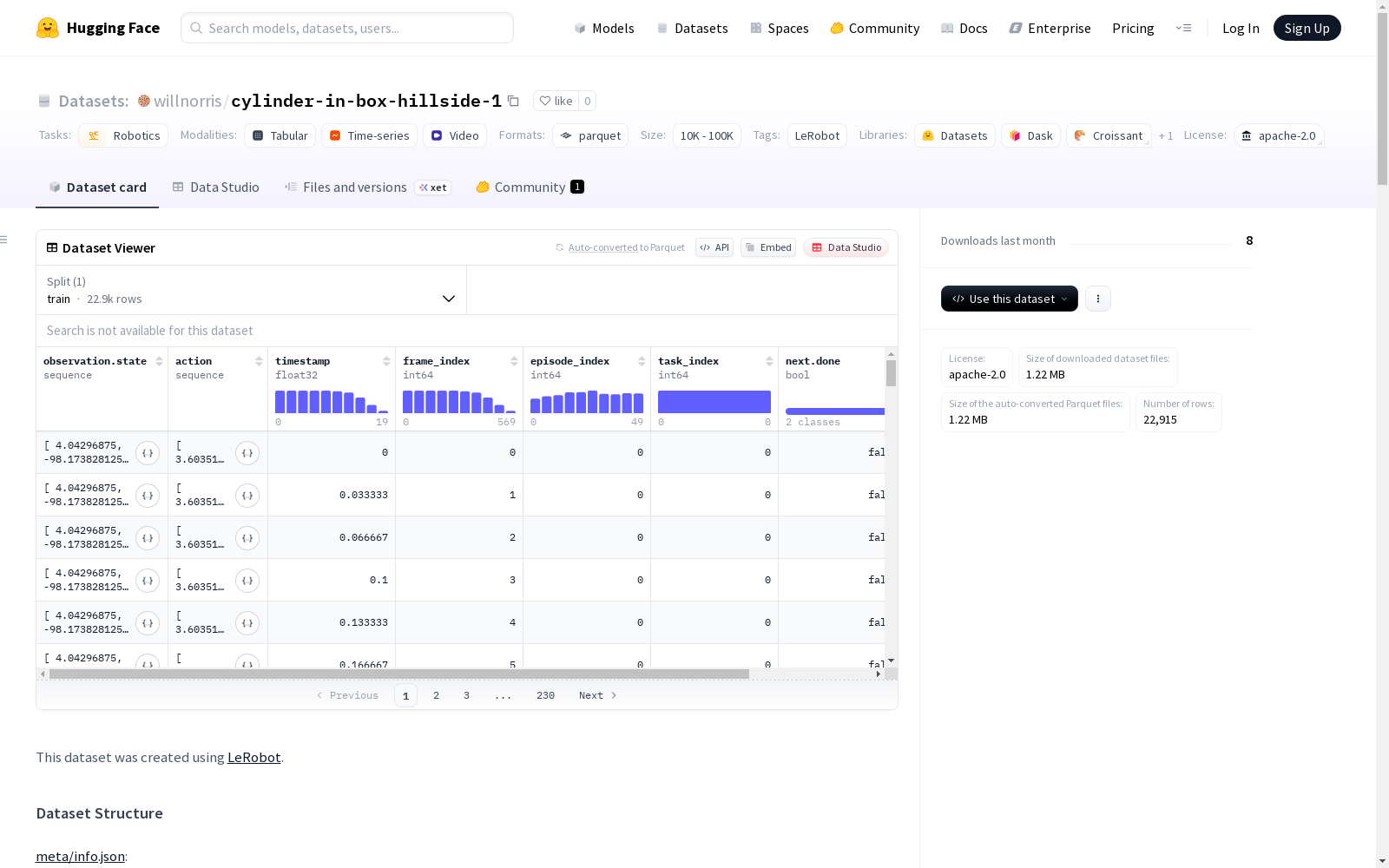Filter by the Time-series modality tag
The image size is (1389, 868).
coord(370,135)
